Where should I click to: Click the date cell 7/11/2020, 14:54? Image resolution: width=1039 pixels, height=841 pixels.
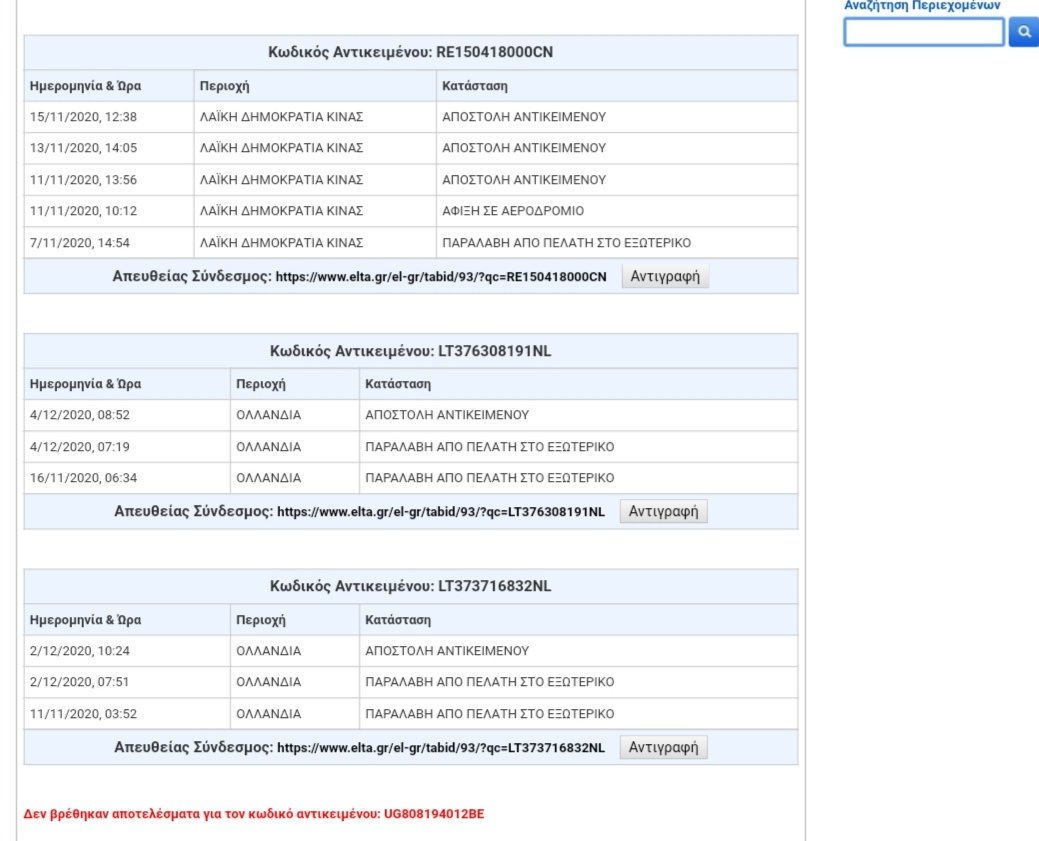[x=109, y=243]
